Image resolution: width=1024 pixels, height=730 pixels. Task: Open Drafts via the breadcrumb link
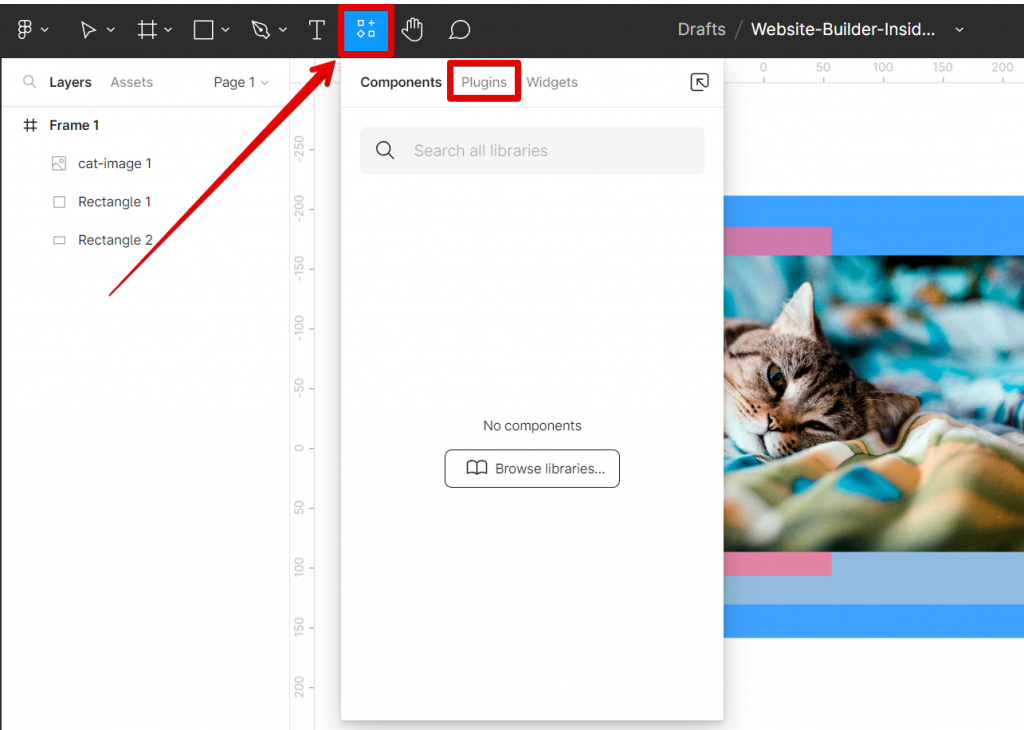click(x=701, y=29)
